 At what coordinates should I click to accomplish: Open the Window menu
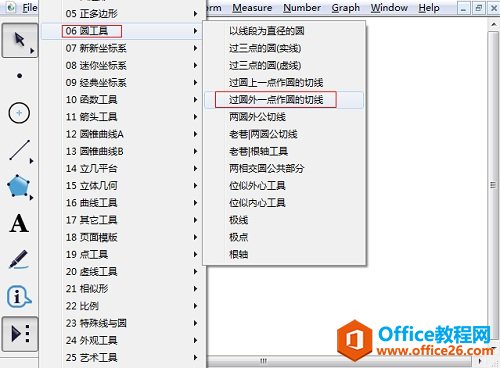[389, 7]
